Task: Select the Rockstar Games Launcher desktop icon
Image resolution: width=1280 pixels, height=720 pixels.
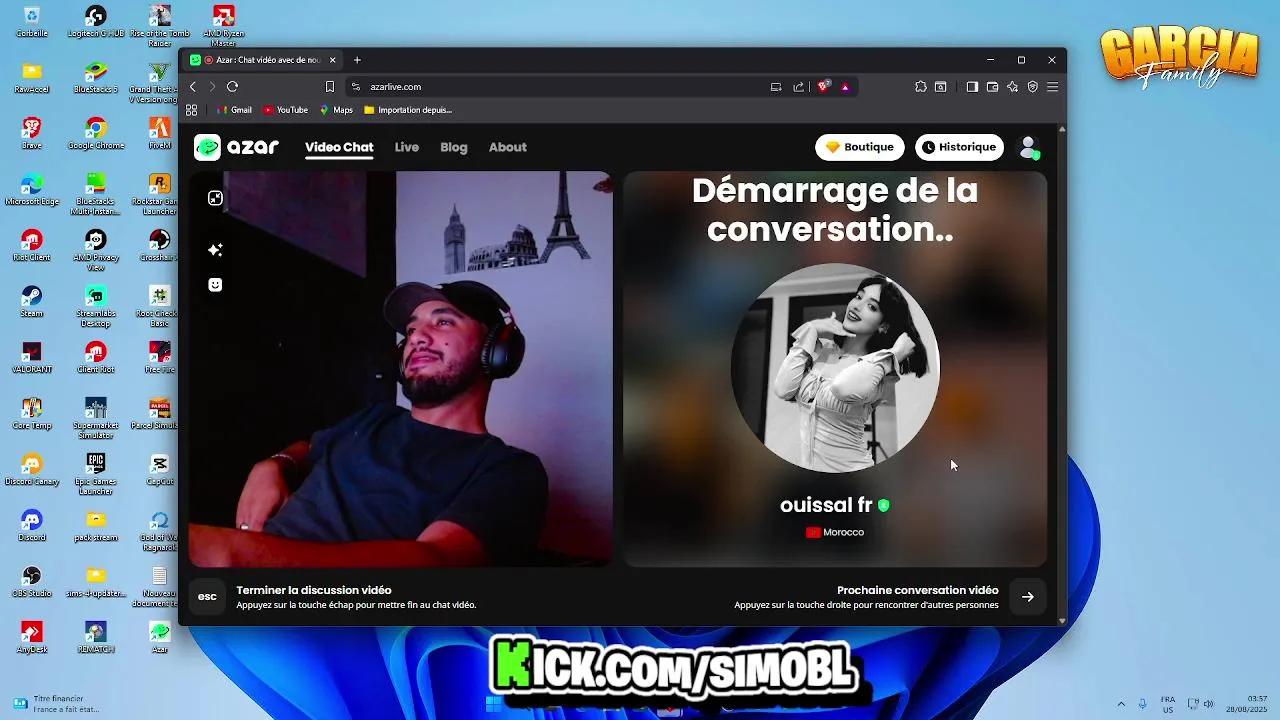Action: click(x=160, y=194)
